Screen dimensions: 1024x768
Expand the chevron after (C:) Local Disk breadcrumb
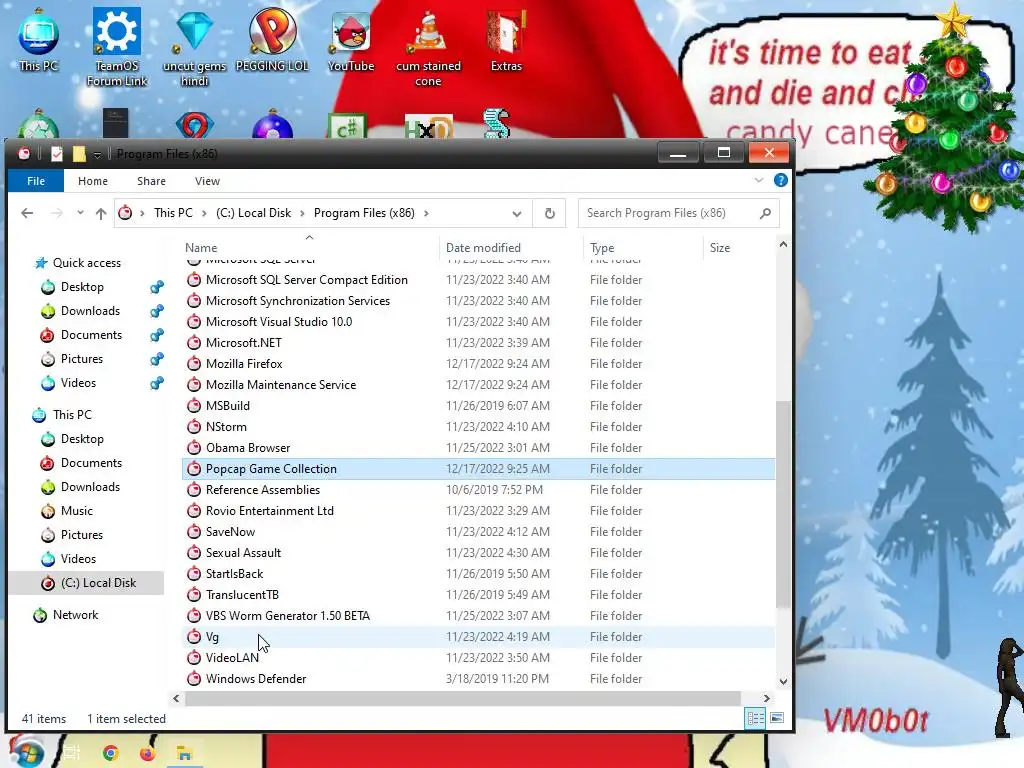click(x=302, y=213)
